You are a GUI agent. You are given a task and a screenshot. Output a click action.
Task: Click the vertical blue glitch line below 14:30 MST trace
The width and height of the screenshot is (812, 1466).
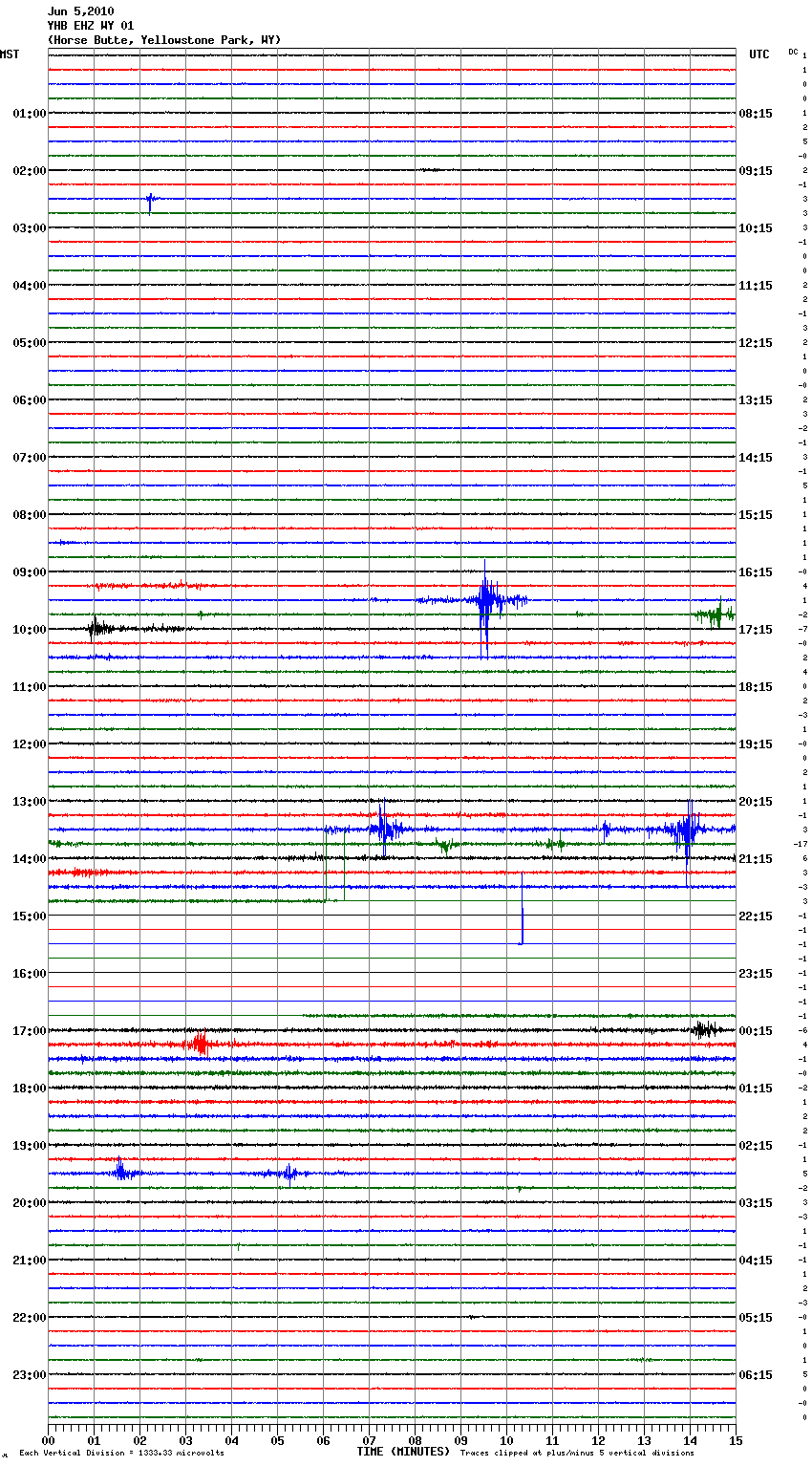pos(522,908)
